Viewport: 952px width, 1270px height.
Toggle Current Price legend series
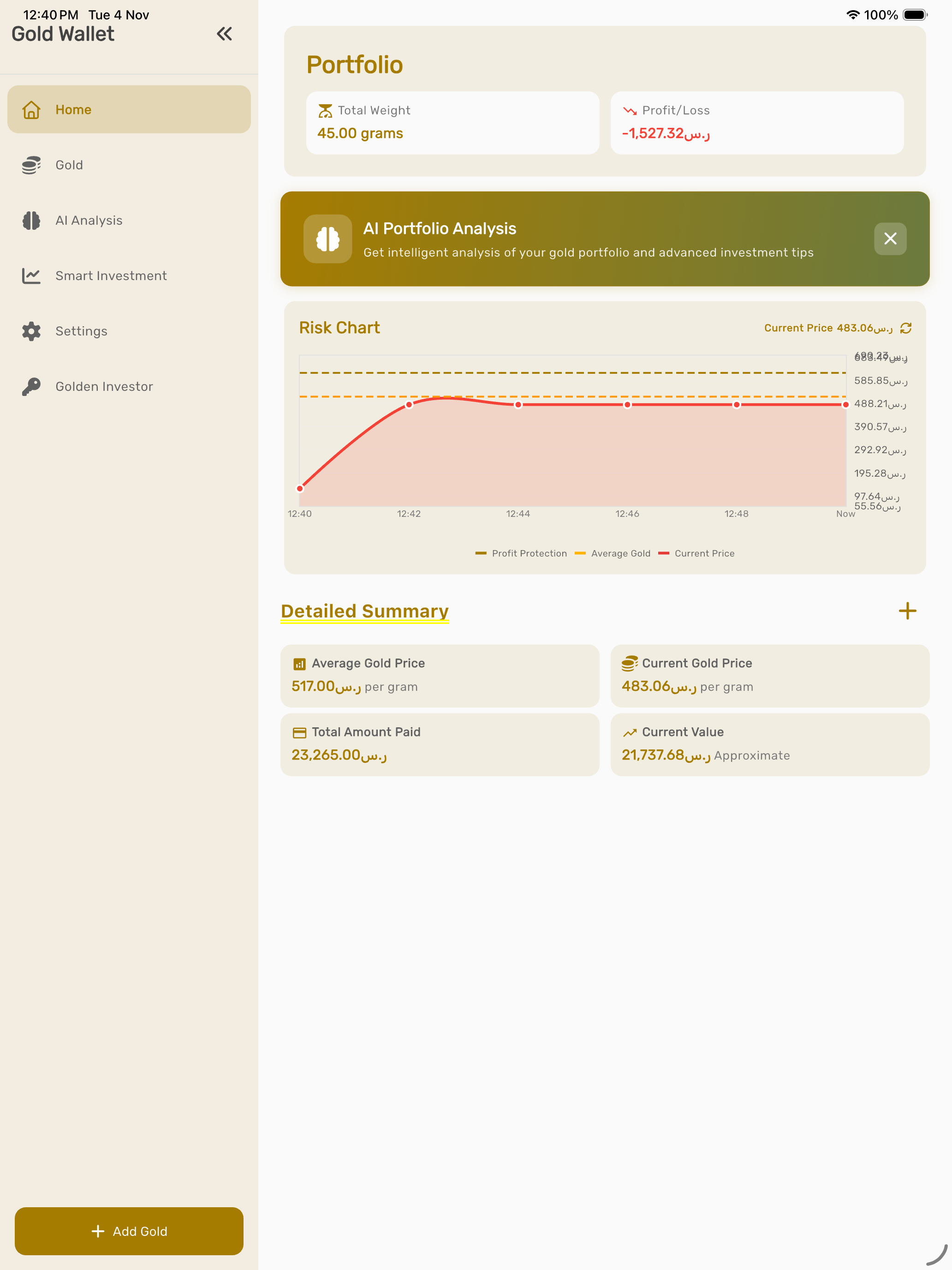(x=696, y=553)
